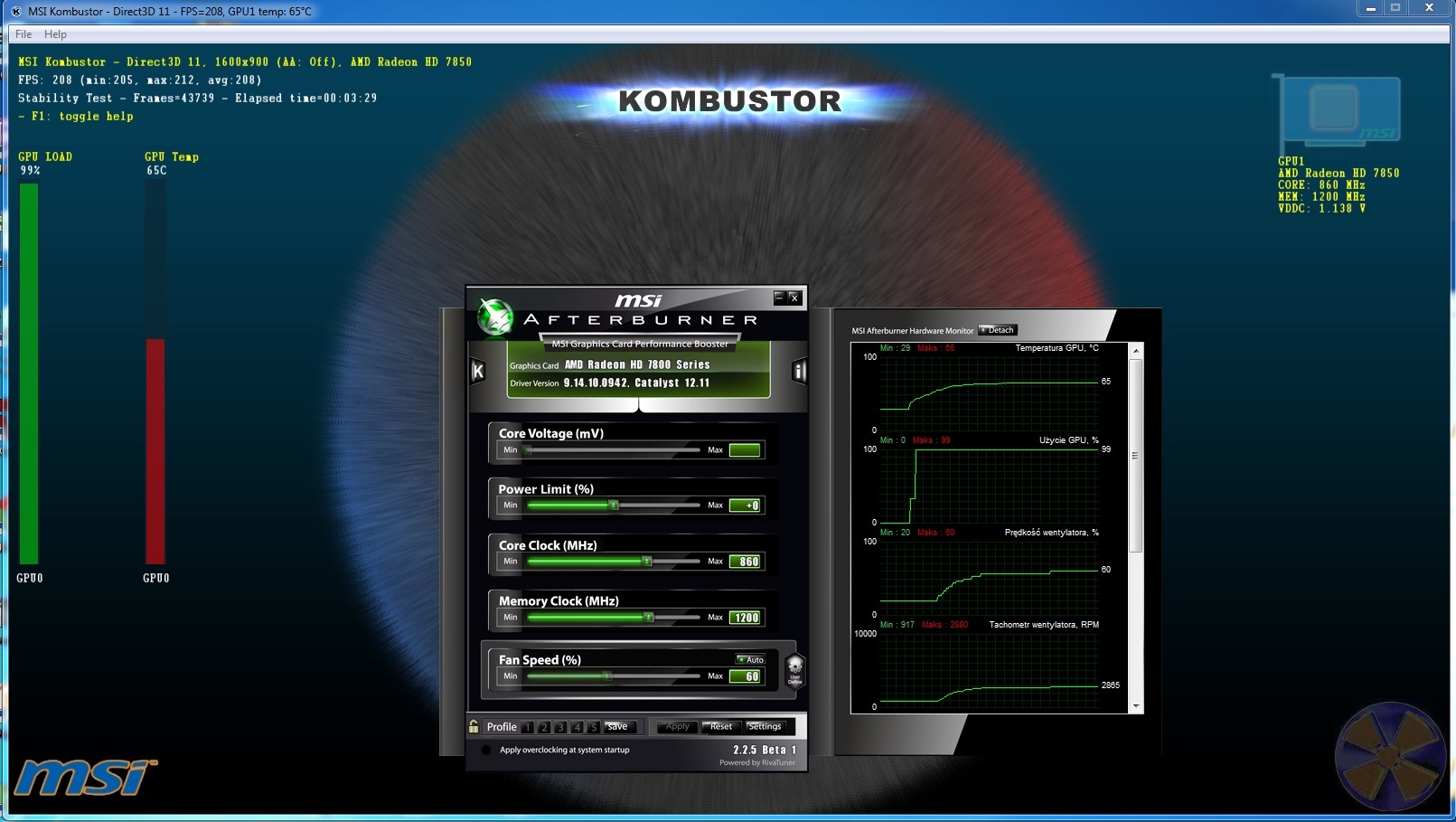Select profile slot 2
The height and width of the screenshot is (822, 1456).
(x=544, y=727)
